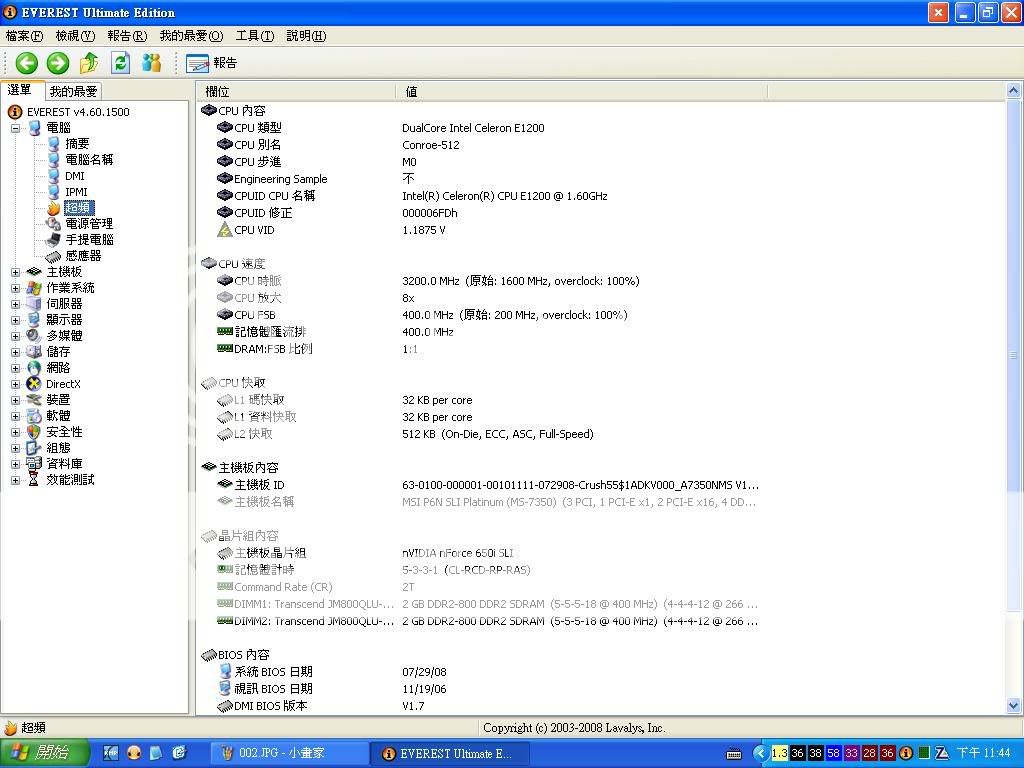This screenshot has width=1024, height=768.
Task: Expand the 儲存 tree node
Action: pyautogui.click(x=16, y=352)
